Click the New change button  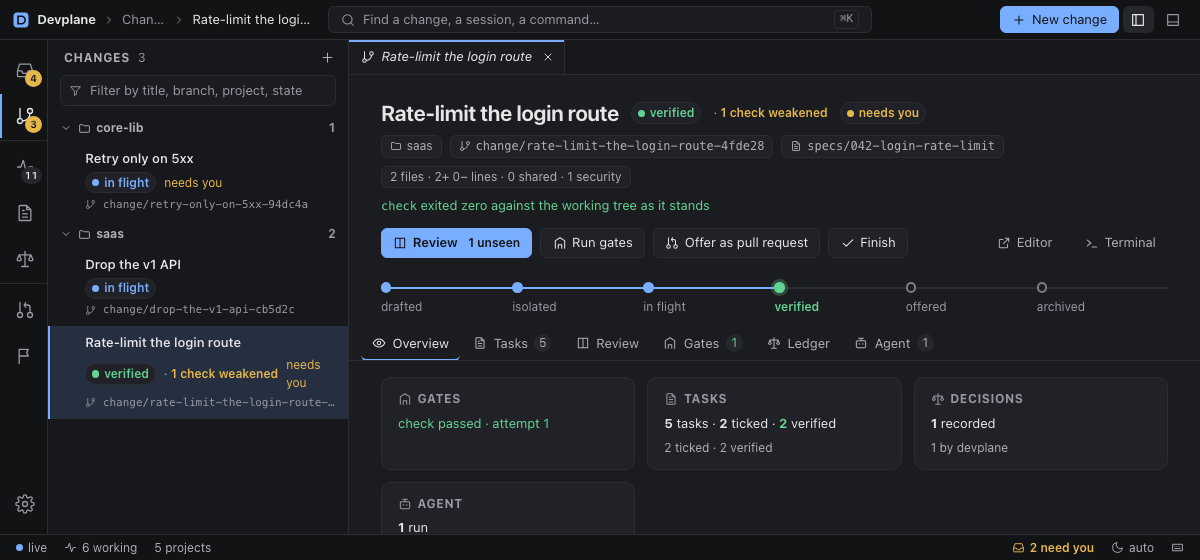[1059, 20]
